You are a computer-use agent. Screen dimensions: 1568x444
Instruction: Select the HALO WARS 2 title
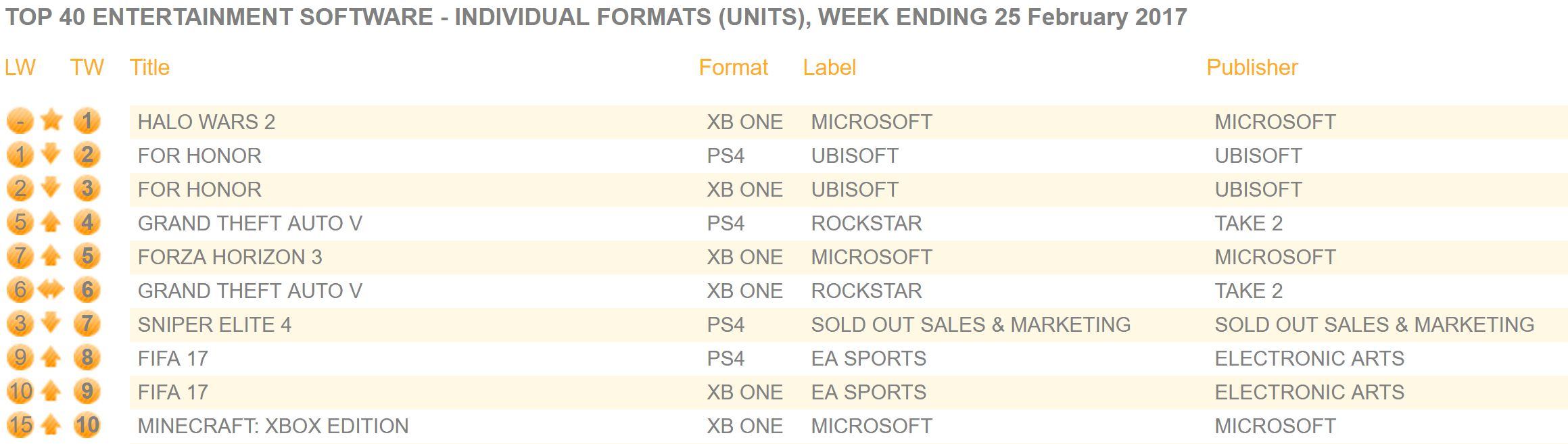click(206, 122)
